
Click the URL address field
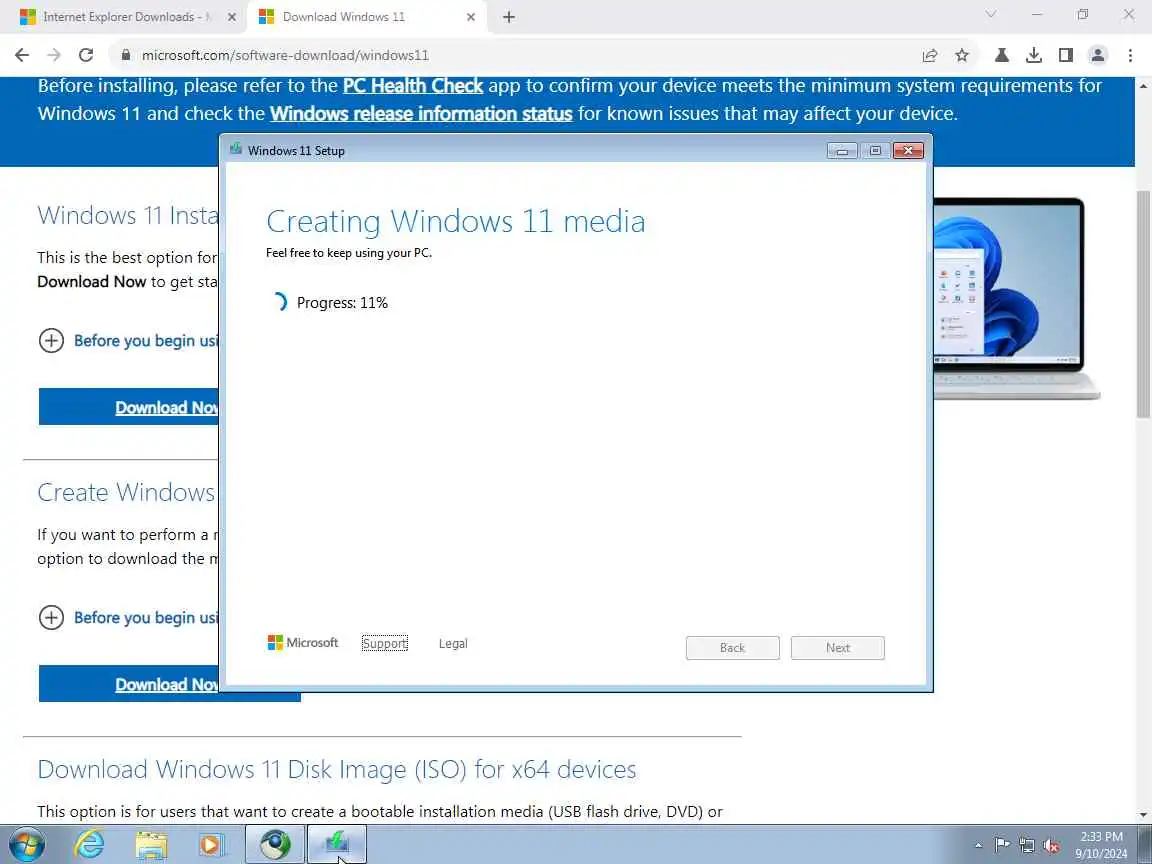coord(514,55)
